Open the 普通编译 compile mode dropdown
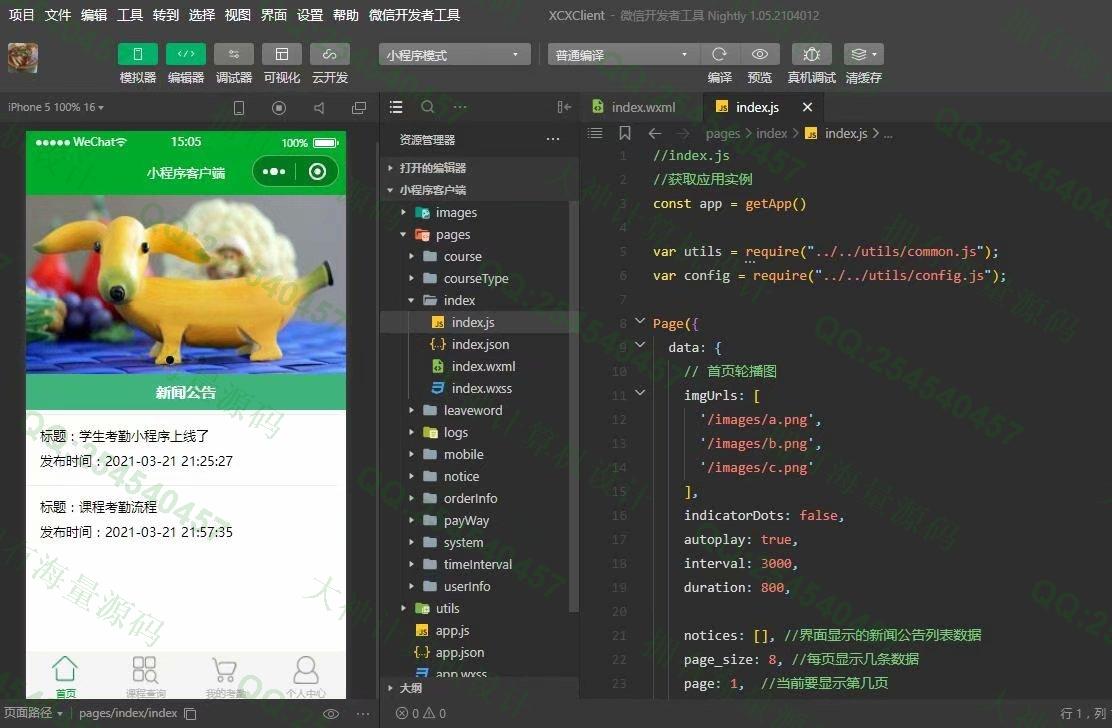1112x728 pixels. (624, 55)
